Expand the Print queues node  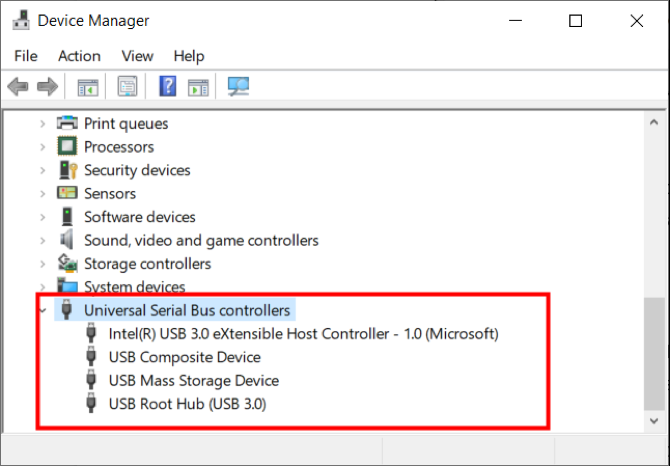pos(42,124)
